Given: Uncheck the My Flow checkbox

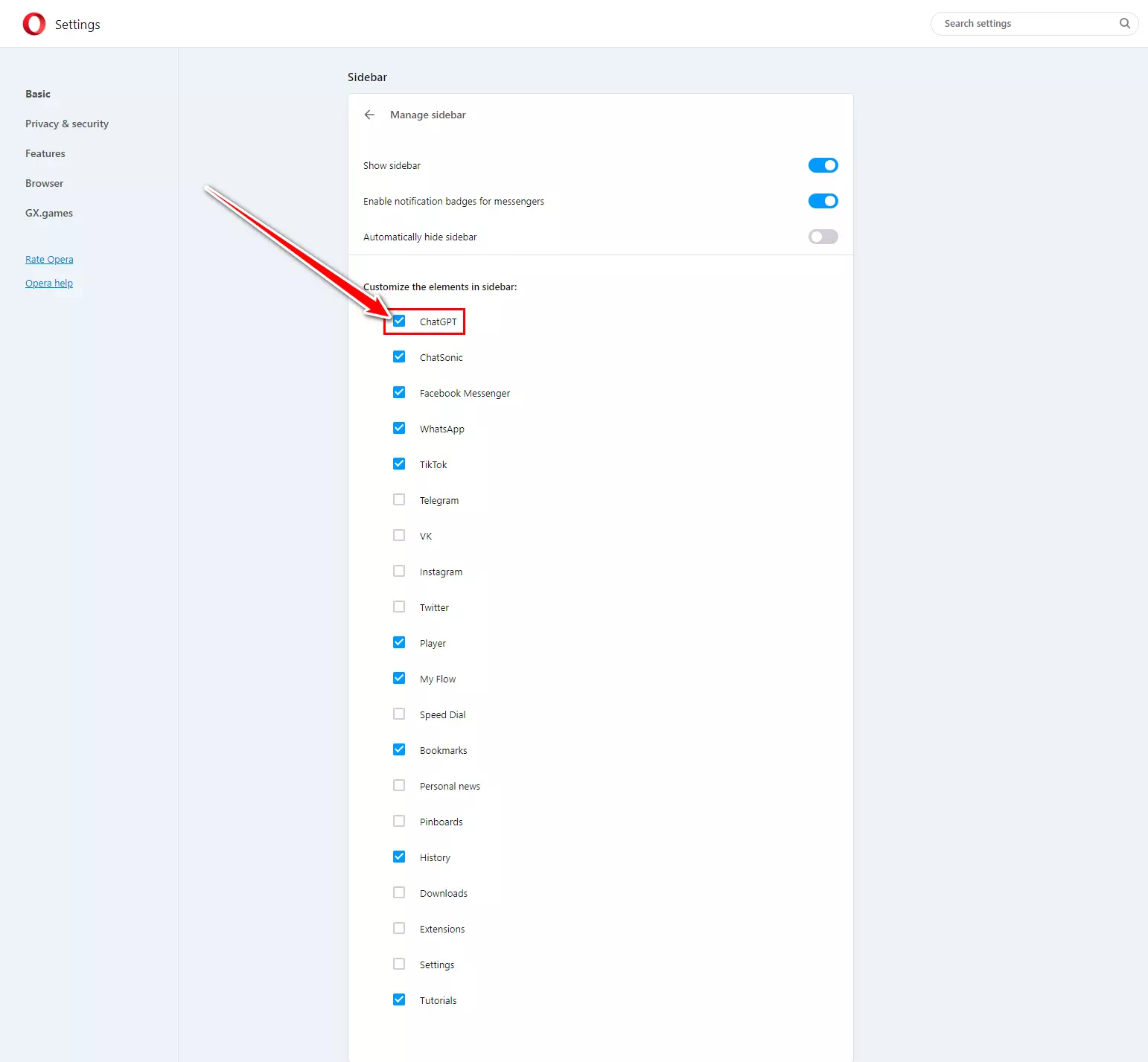Looking at the screenshot, I should [x=399, y=678].
